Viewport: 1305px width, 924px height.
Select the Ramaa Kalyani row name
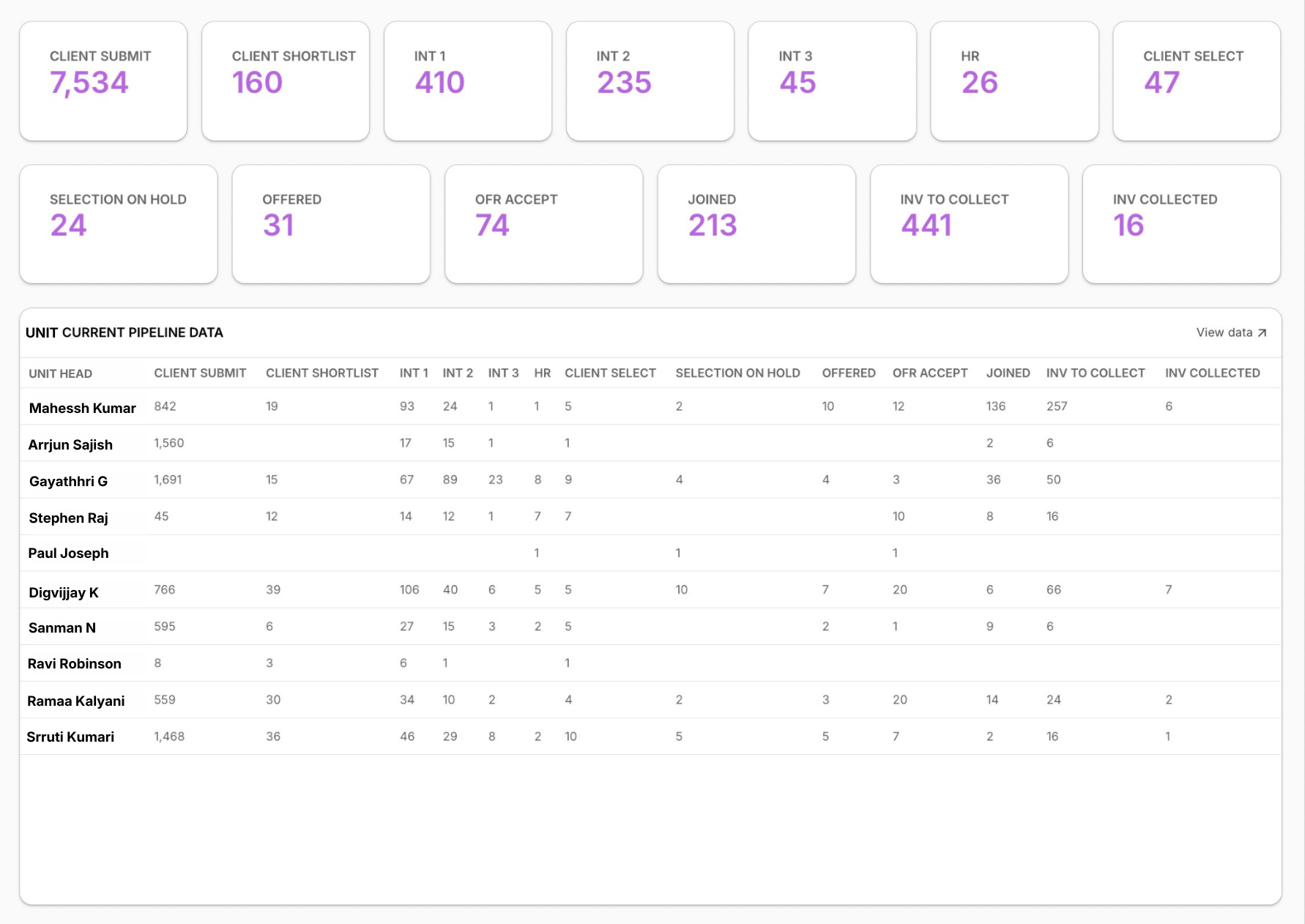pos(76,701)
